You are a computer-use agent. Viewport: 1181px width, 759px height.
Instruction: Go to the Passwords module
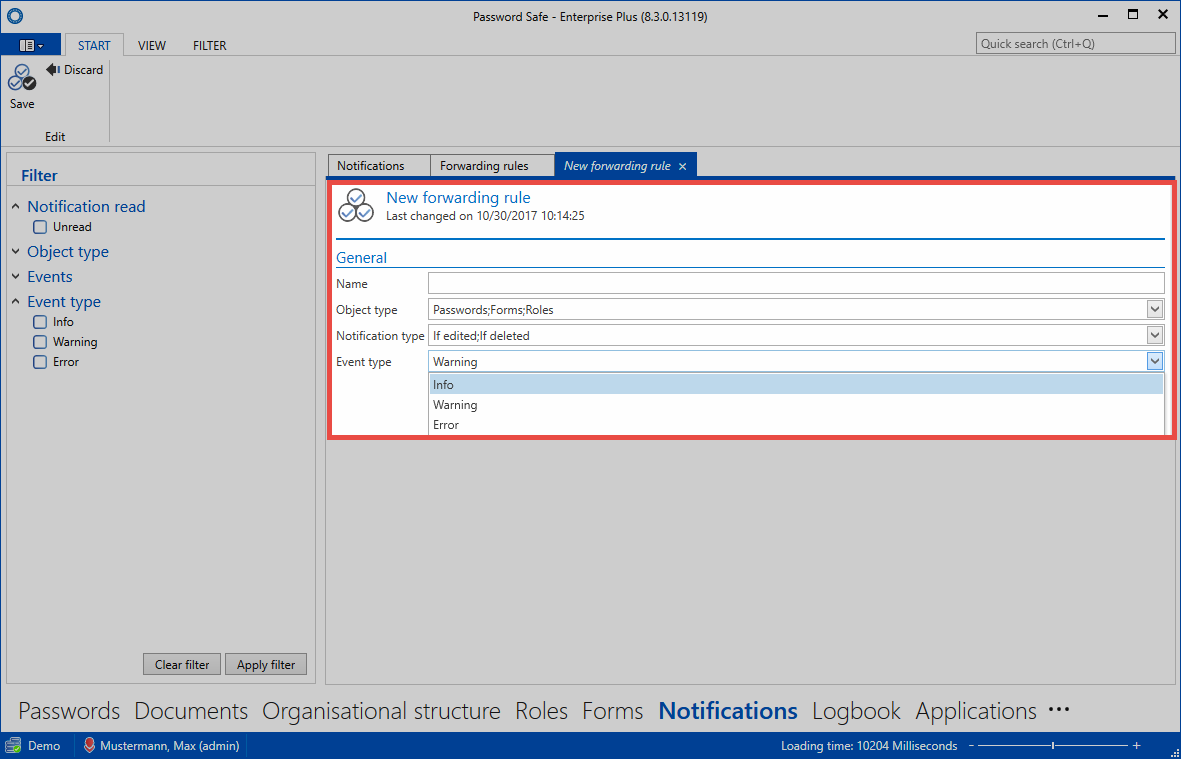click(x=69, y=710)
